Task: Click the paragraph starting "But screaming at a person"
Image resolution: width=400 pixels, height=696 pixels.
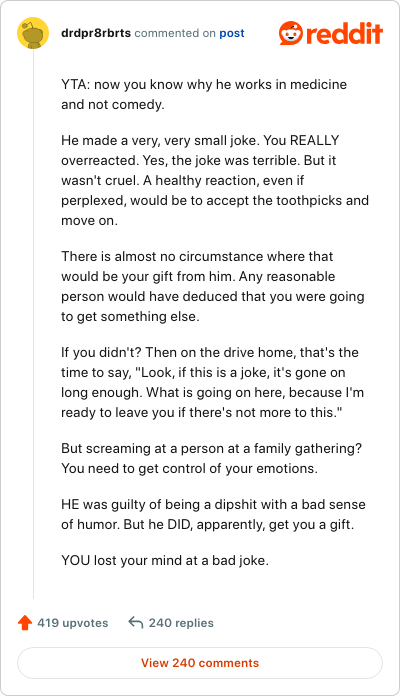Action: coord(211,458)
